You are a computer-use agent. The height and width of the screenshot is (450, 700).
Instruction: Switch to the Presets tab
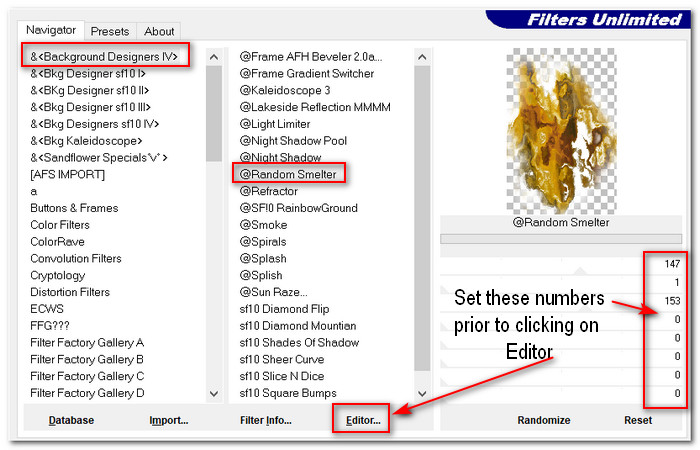point(109,30)
